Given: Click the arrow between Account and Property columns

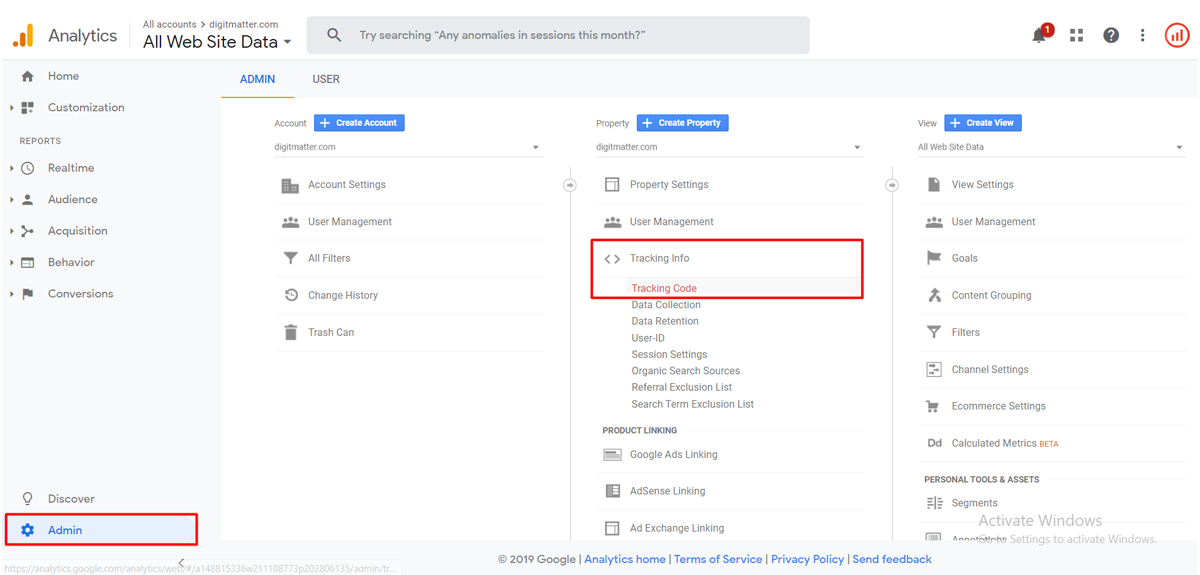Looking at the screenshot, I should (570, 185).
